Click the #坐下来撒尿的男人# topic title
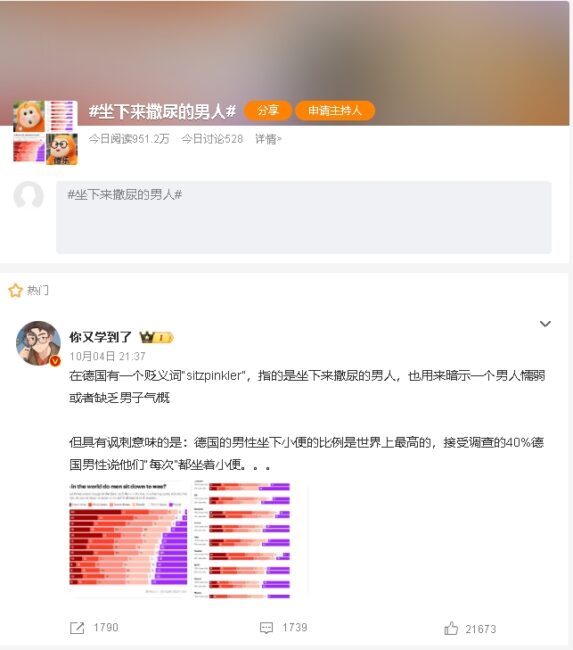Viewport: 573px width, 650px height. pos(162,111)
